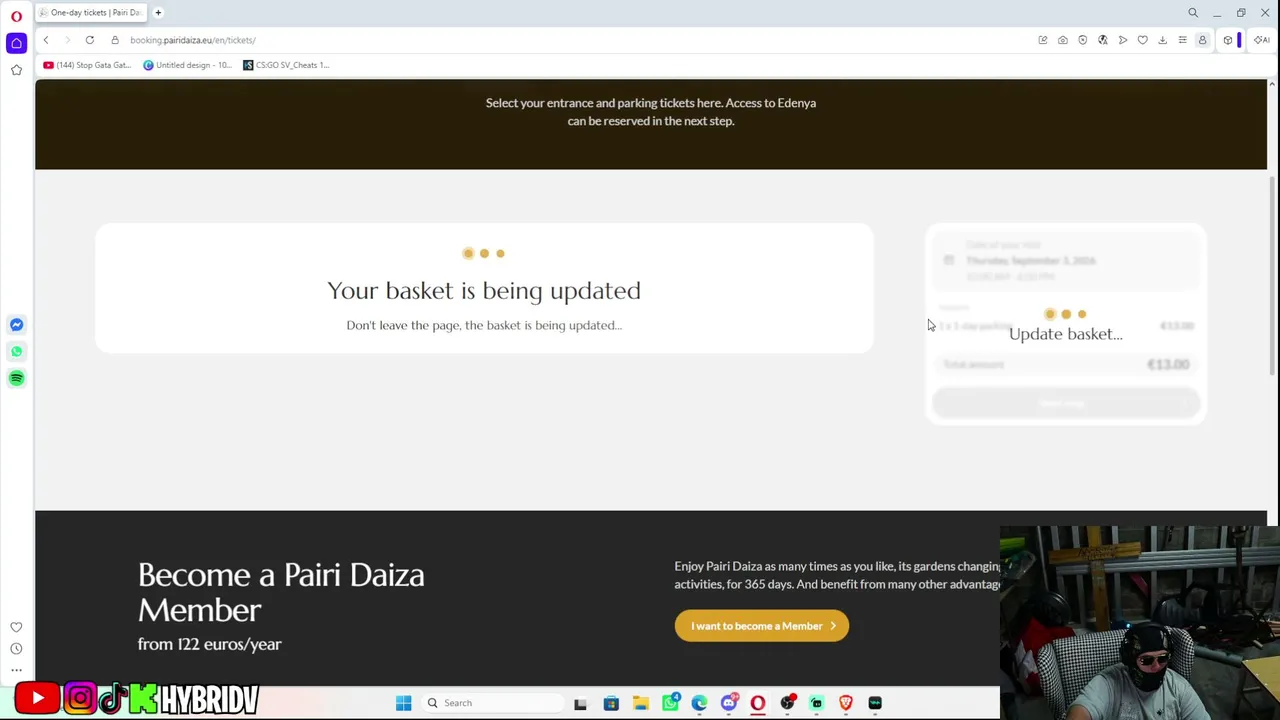Click the 'from 122 euros/year' text
The image size is (1280, 720).
coord(210,644)
